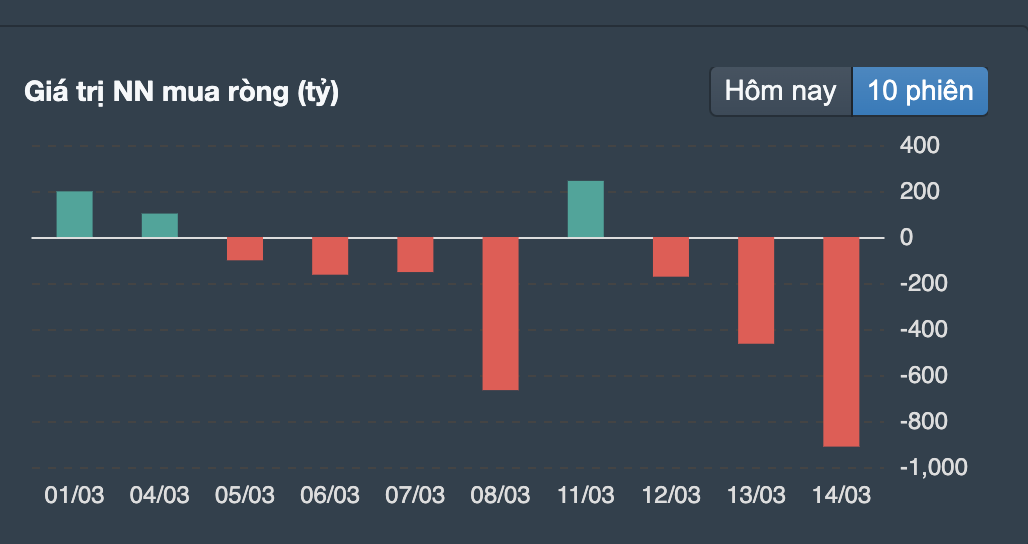Click the 08/03 date axis label

(500, 495)
